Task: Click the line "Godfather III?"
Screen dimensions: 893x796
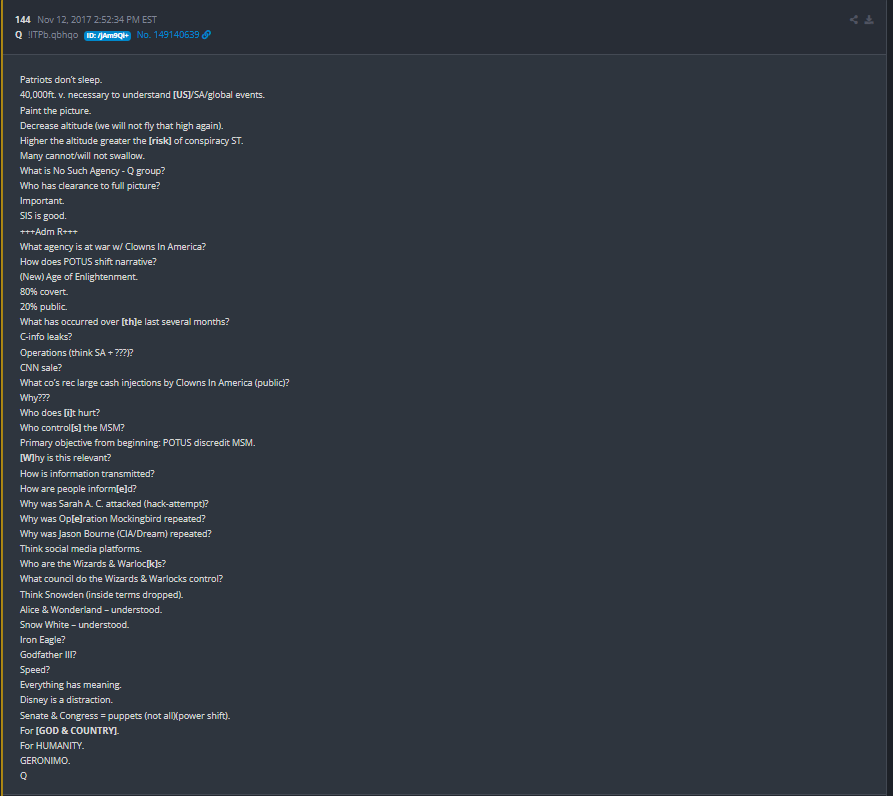Action: point(48,655)
